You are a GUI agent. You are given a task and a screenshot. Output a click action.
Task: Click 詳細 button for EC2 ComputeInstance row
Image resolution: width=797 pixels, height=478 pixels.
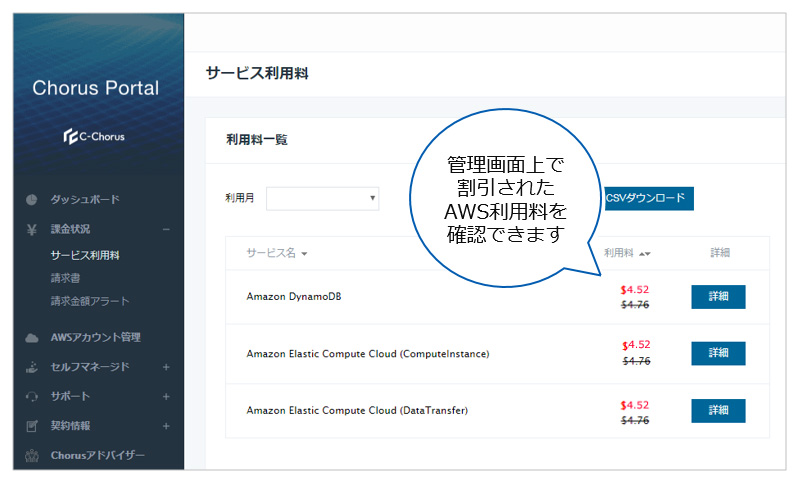click(x=718, y=353)
